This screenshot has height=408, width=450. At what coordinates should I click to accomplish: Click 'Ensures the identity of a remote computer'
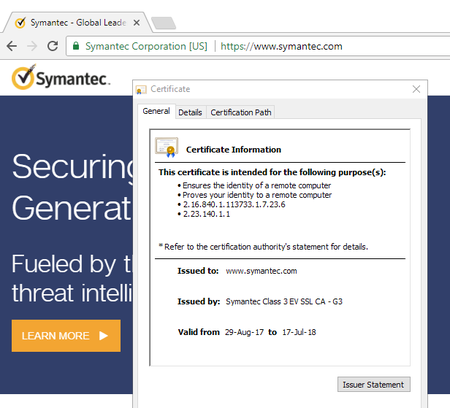click(257, 185)
